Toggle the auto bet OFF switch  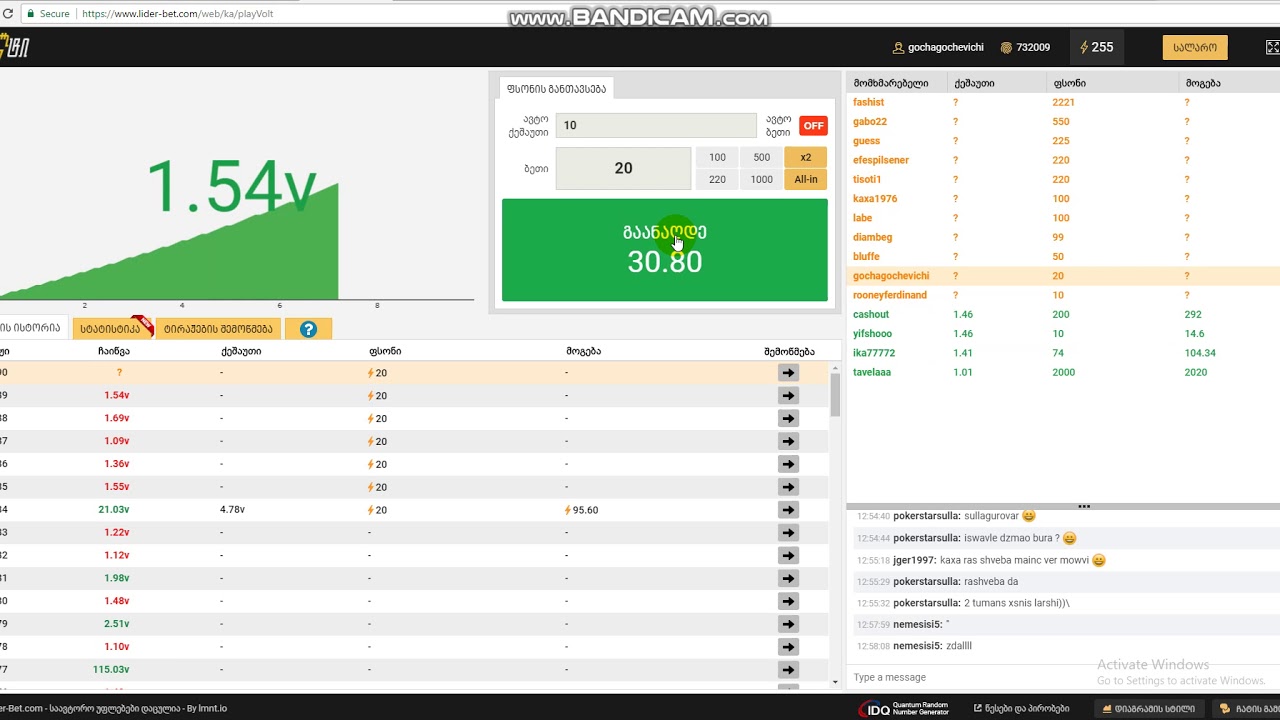click(813, 125)
